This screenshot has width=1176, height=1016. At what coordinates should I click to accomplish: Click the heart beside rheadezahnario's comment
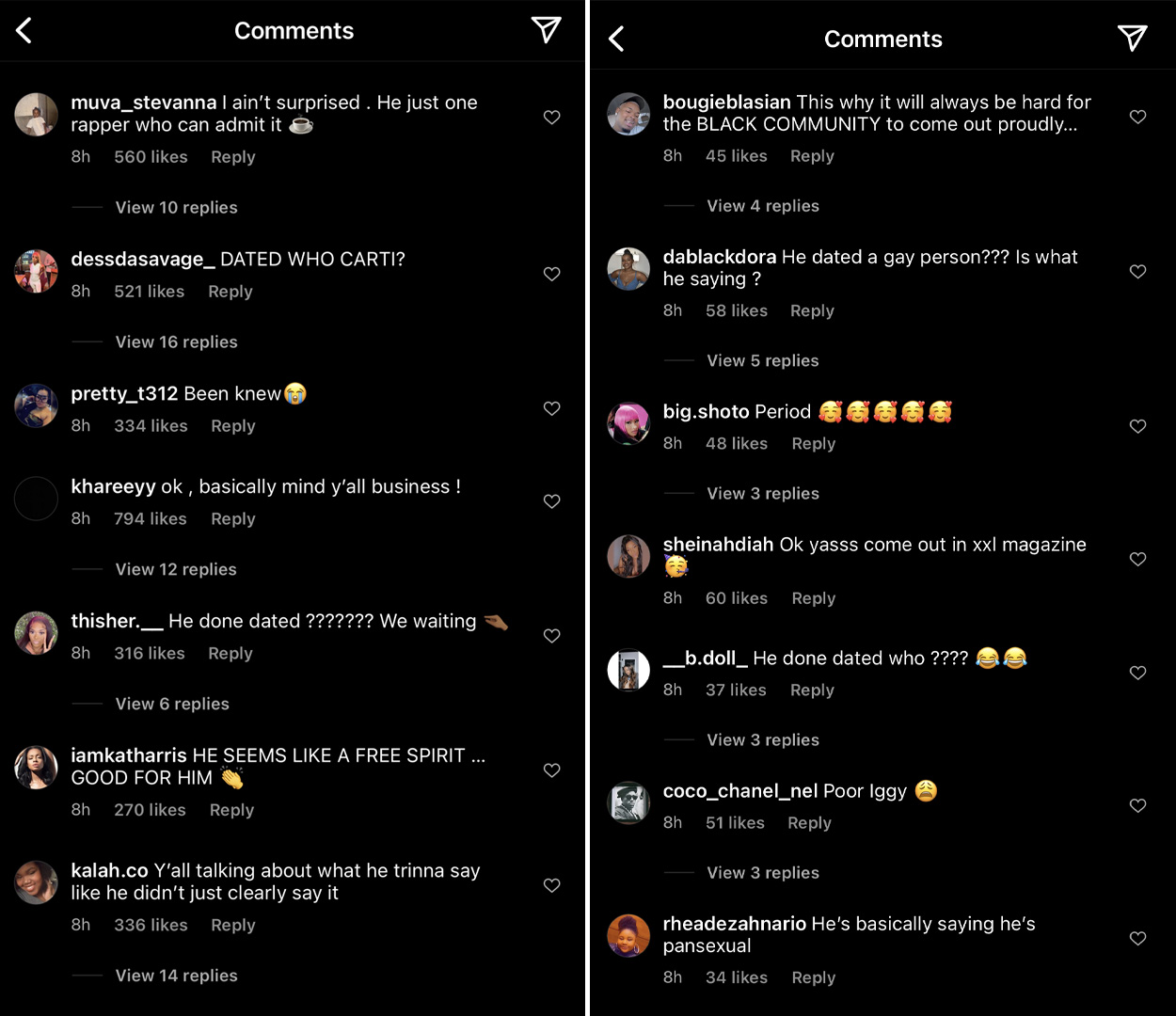1137,938
